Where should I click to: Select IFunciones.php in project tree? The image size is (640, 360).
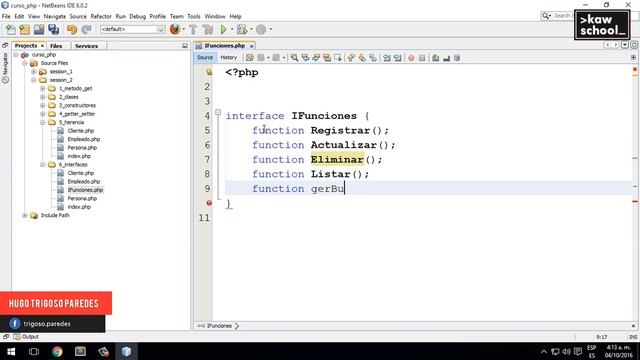tap(85, 190)
